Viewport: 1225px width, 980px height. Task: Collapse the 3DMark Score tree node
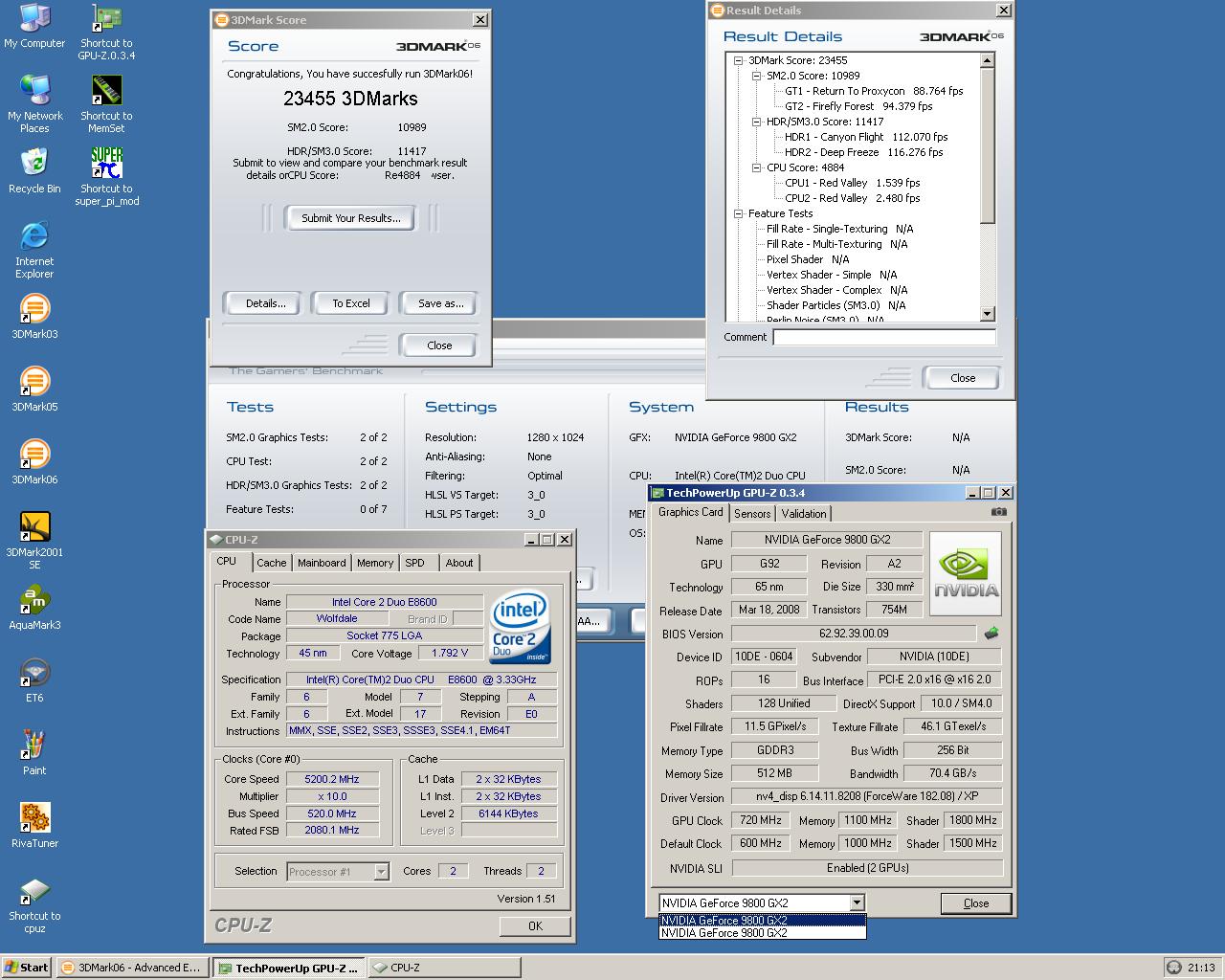coord(738,60)
